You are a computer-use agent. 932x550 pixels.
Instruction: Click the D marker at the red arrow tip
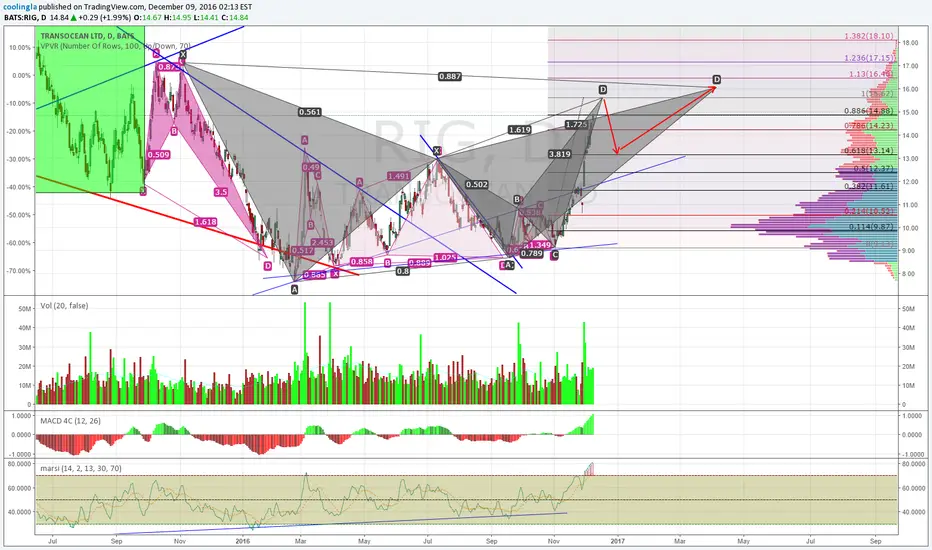tap(717, 80)
